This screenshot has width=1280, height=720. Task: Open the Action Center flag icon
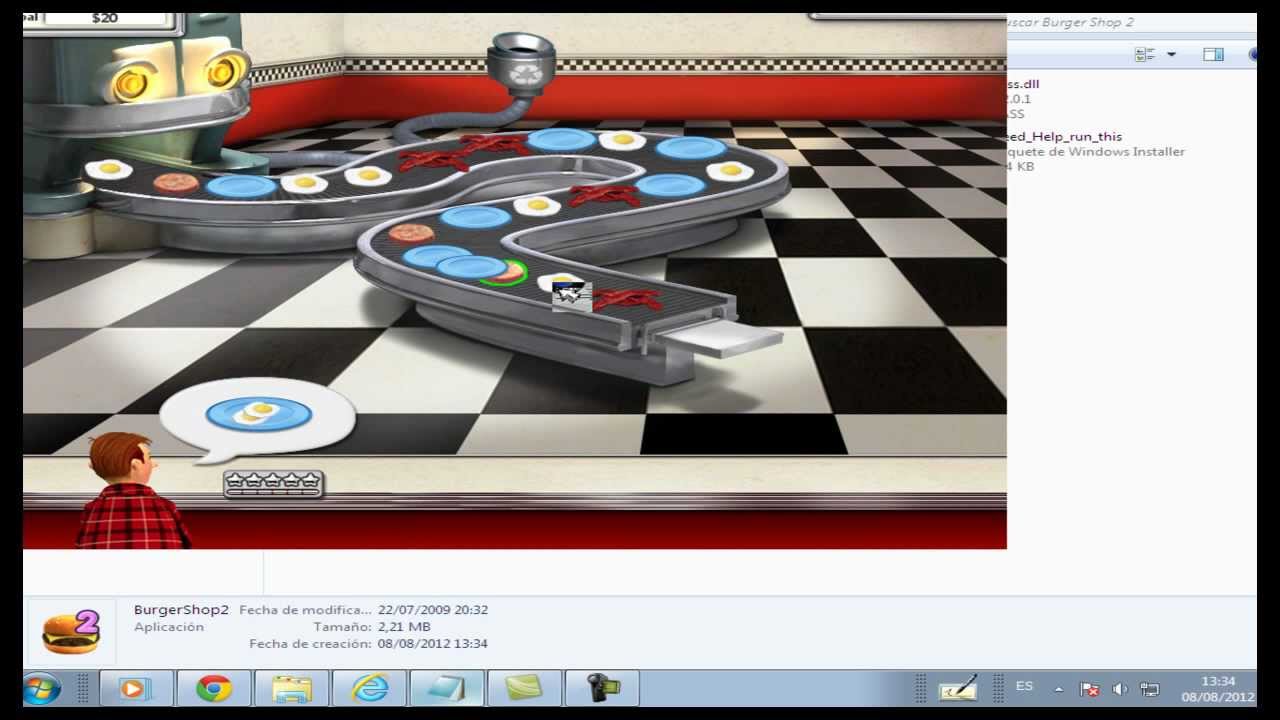pos(1090,689)
